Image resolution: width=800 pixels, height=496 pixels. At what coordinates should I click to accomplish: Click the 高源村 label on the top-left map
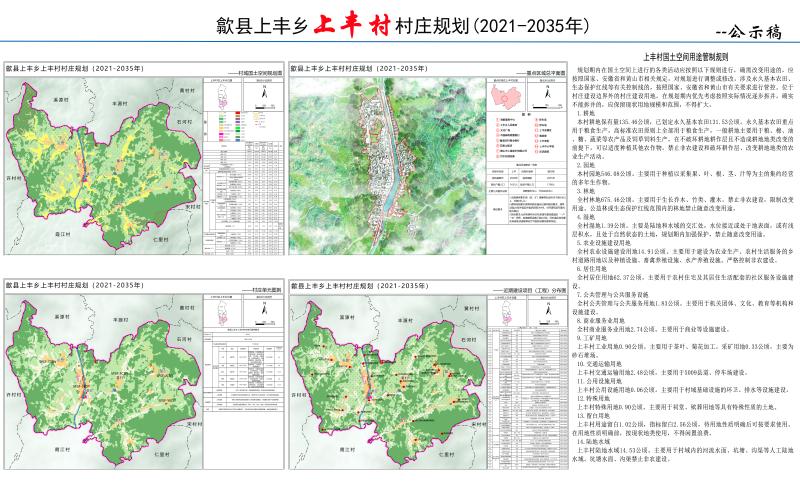(x=61, y=100)
